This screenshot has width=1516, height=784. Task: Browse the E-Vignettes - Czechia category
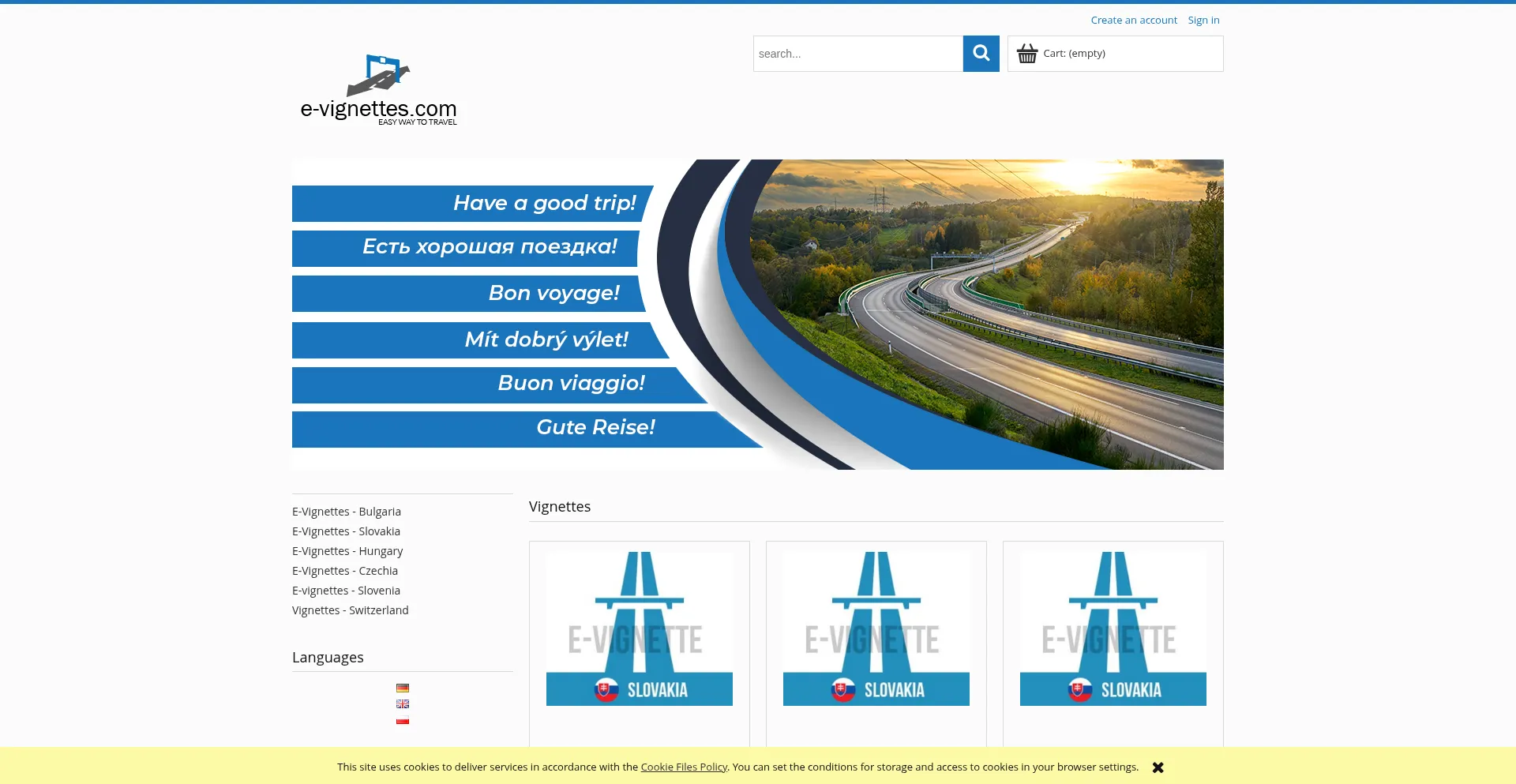(345, 571)
